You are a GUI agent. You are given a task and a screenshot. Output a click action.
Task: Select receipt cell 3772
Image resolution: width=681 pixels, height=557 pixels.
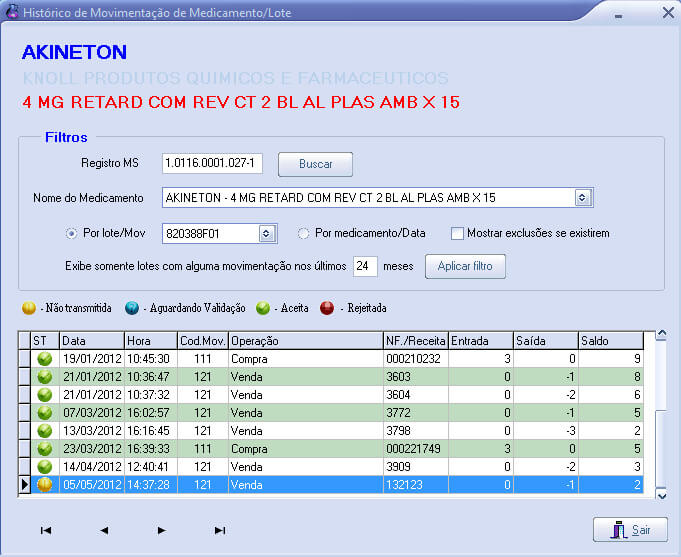coord(416,413)
